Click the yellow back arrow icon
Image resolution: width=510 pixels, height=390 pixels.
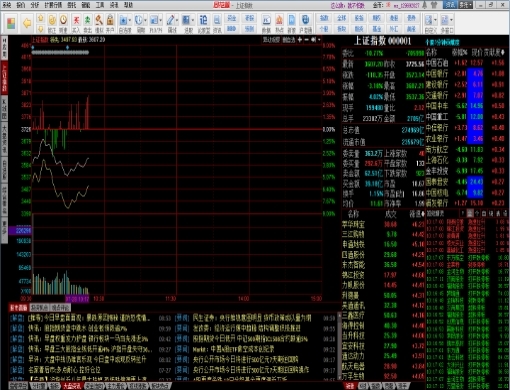point(27,23)
